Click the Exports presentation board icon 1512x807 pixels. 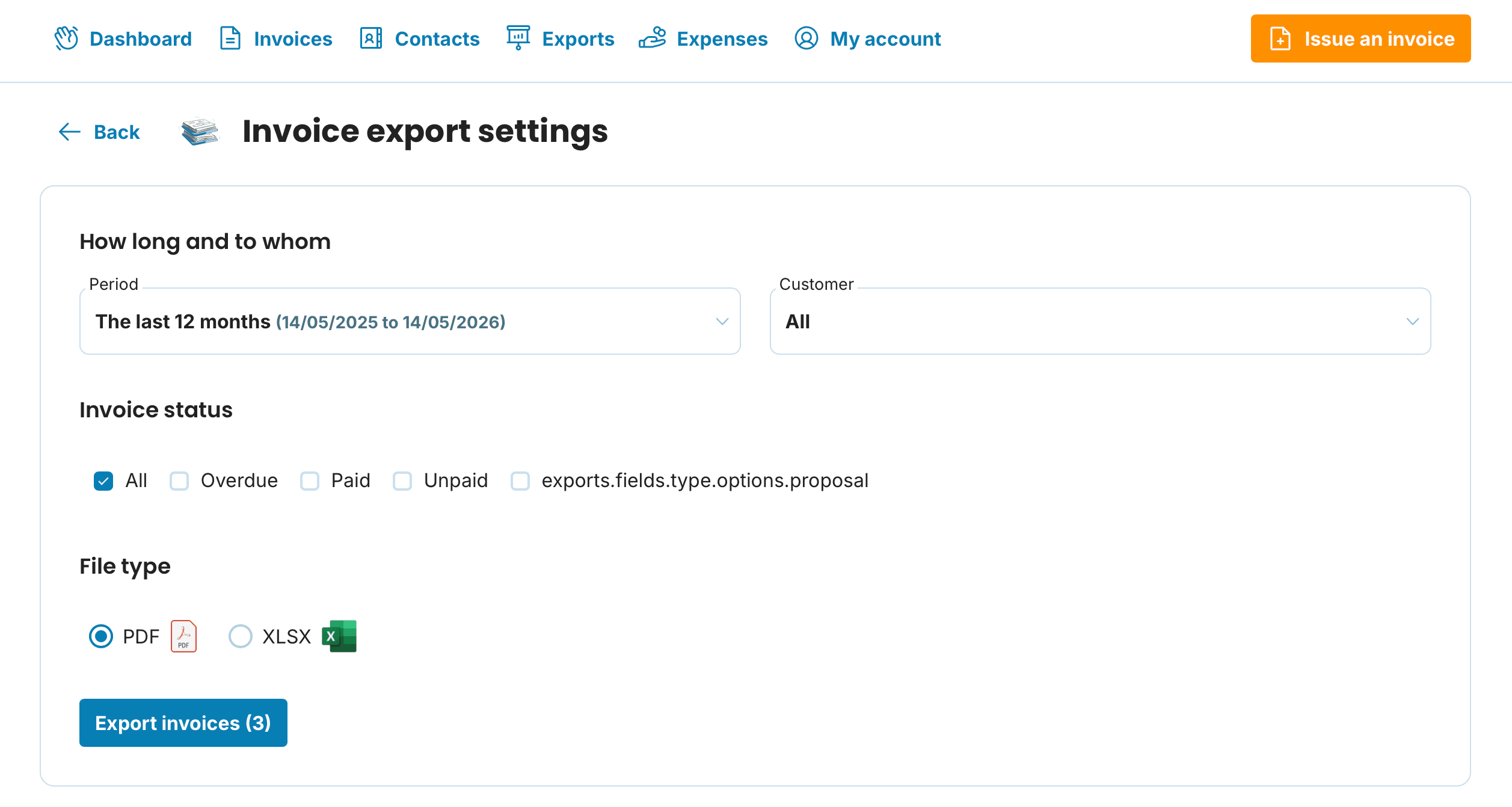coord(518,38)
